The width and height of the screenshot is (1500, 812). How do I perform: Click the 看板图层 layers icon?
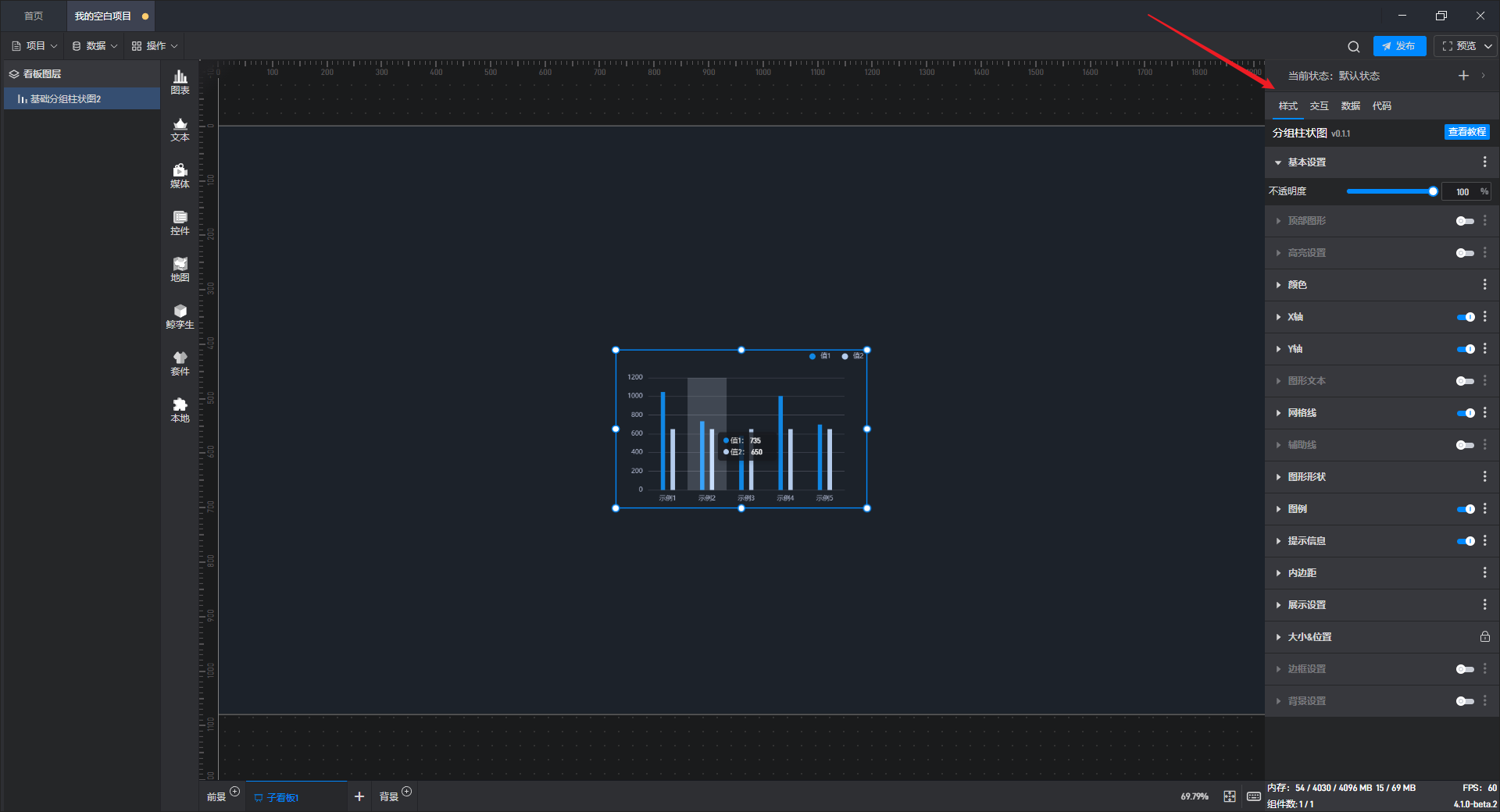pyautogui.click(x=14, y=74)
